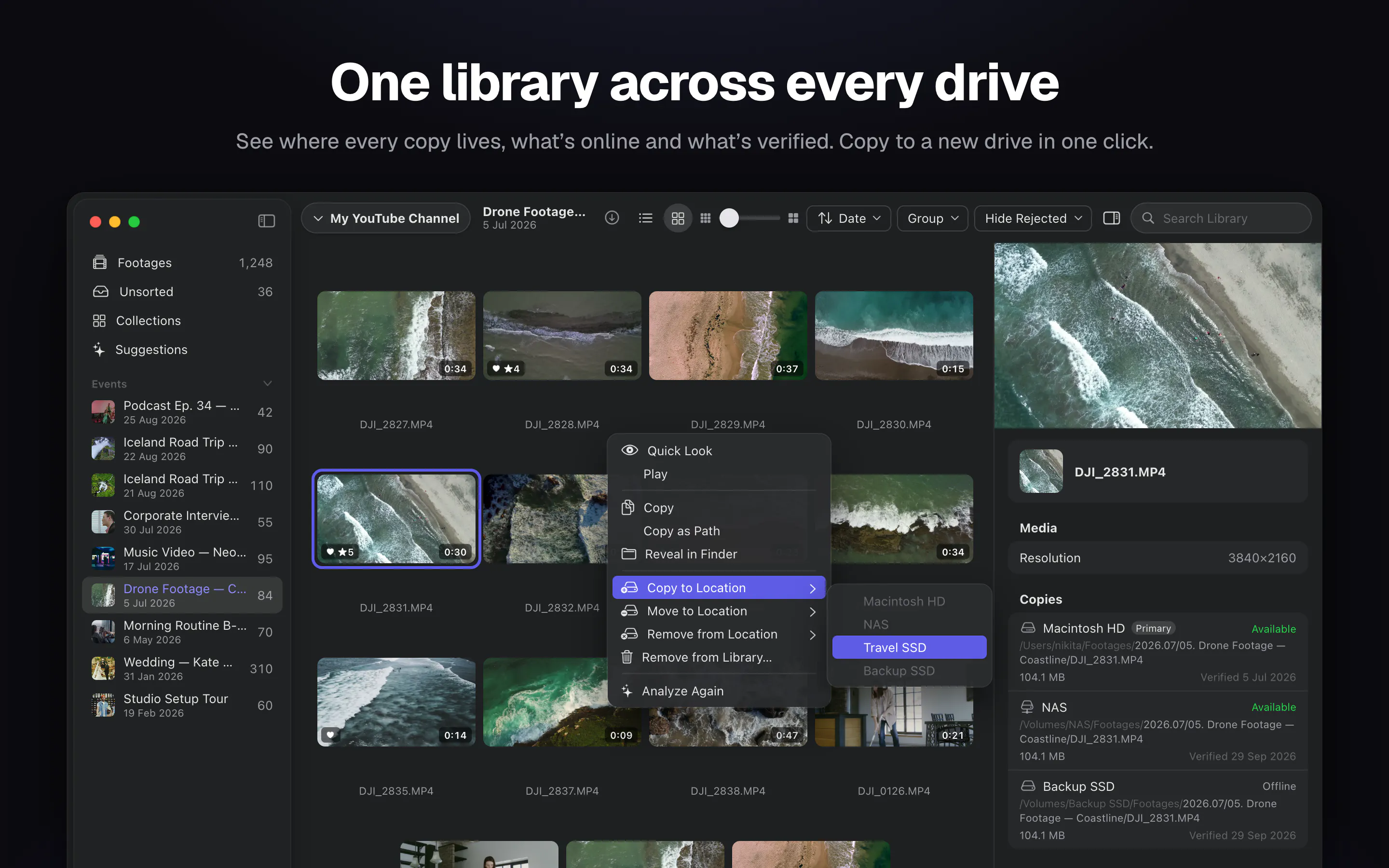Click the Offline status for Backup SSD
This screenshot has height=868, width=1389.
click(1279, 787)
